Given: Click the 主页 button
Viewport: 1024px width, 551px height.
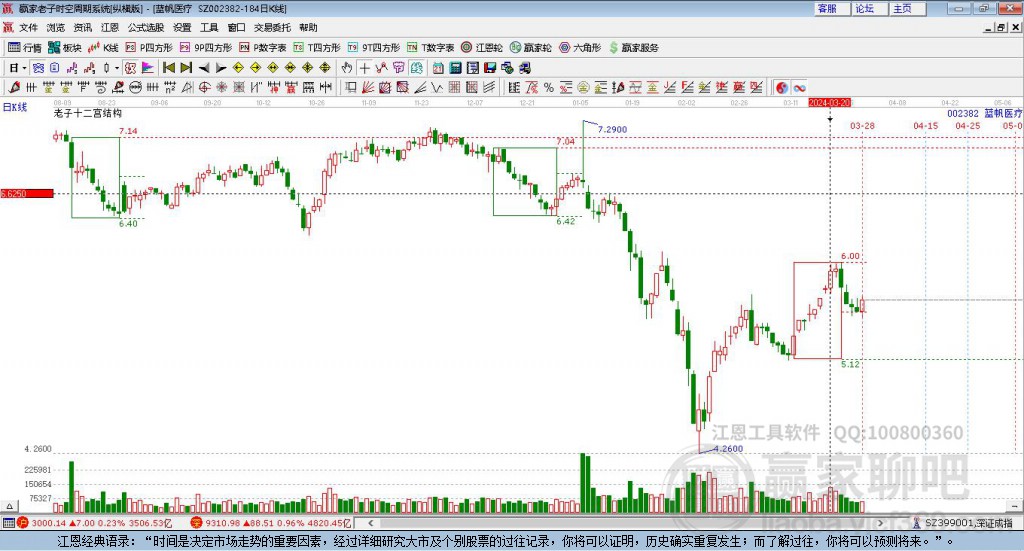Looking at the screenshot, I should pos(908,8).
